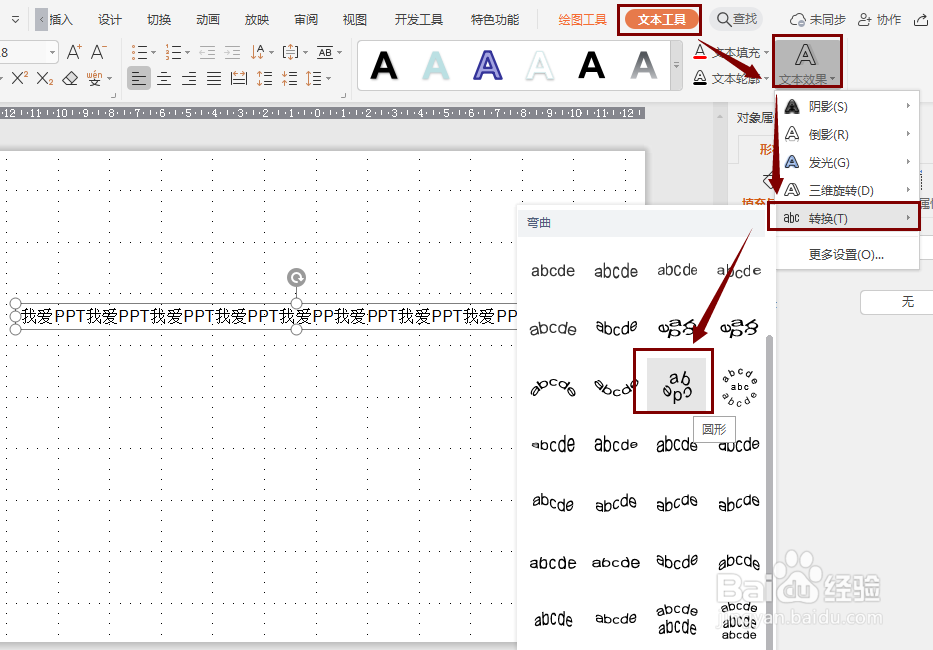Viewport: 933px width, 650px height.
Task: Click the 无 button in side panel
Action: (897, 302)
